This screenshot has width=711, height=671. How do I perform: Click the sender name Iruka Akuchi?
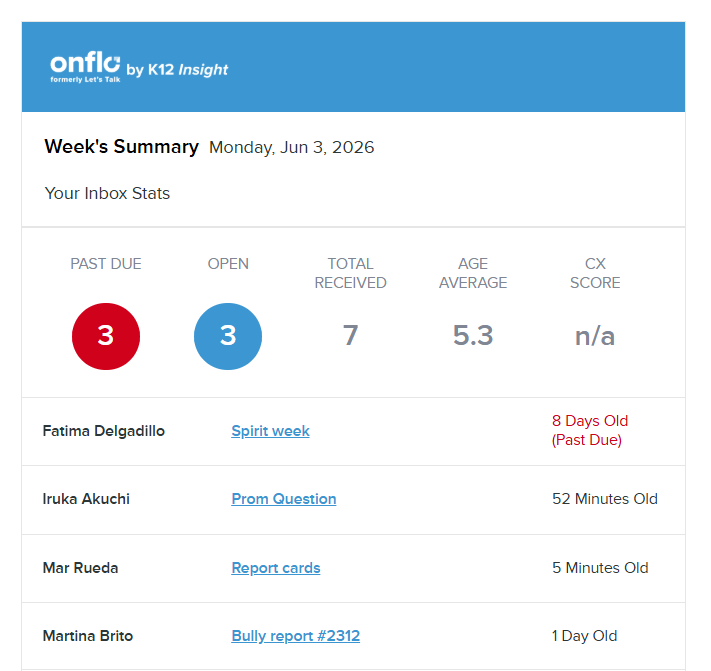pyautogui.click(x=86, y=499)
